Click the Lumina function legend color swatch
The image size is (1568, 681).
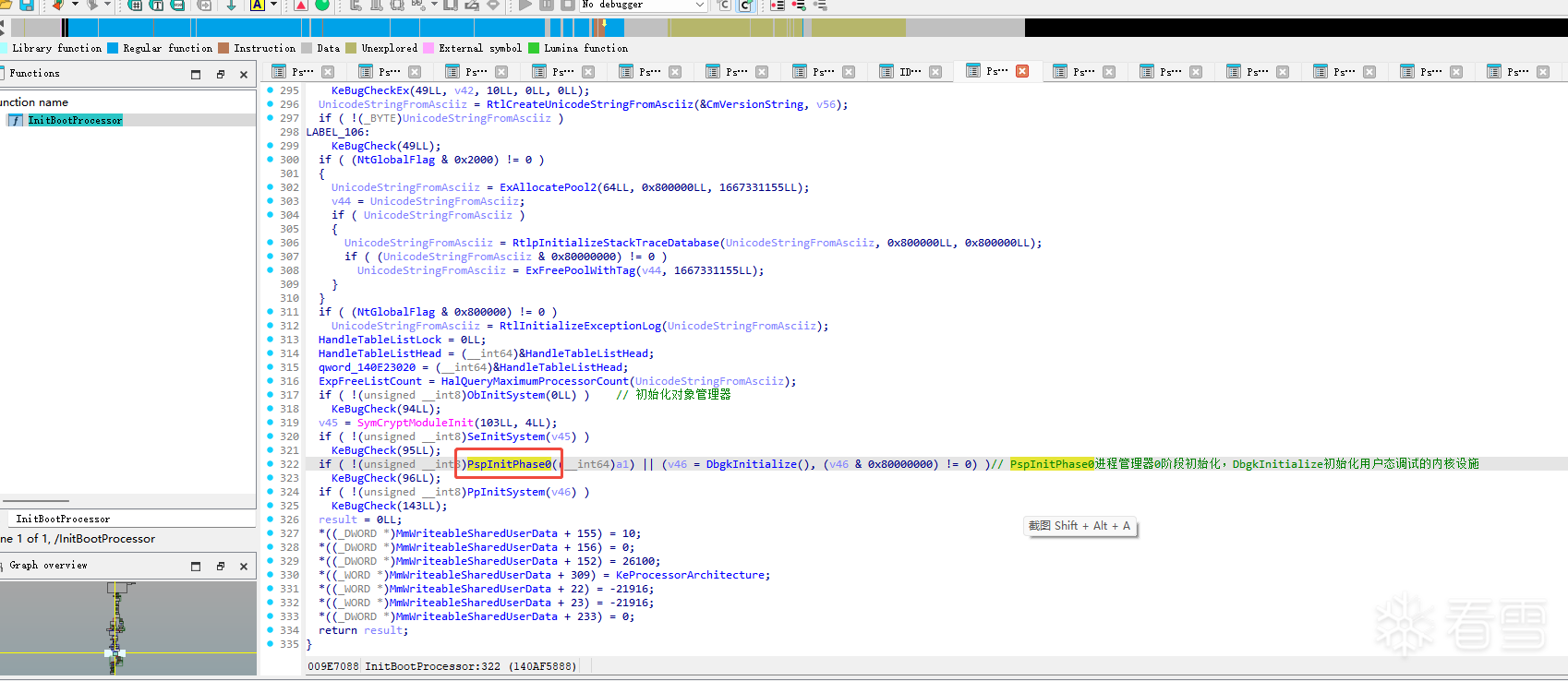point(534,48)
